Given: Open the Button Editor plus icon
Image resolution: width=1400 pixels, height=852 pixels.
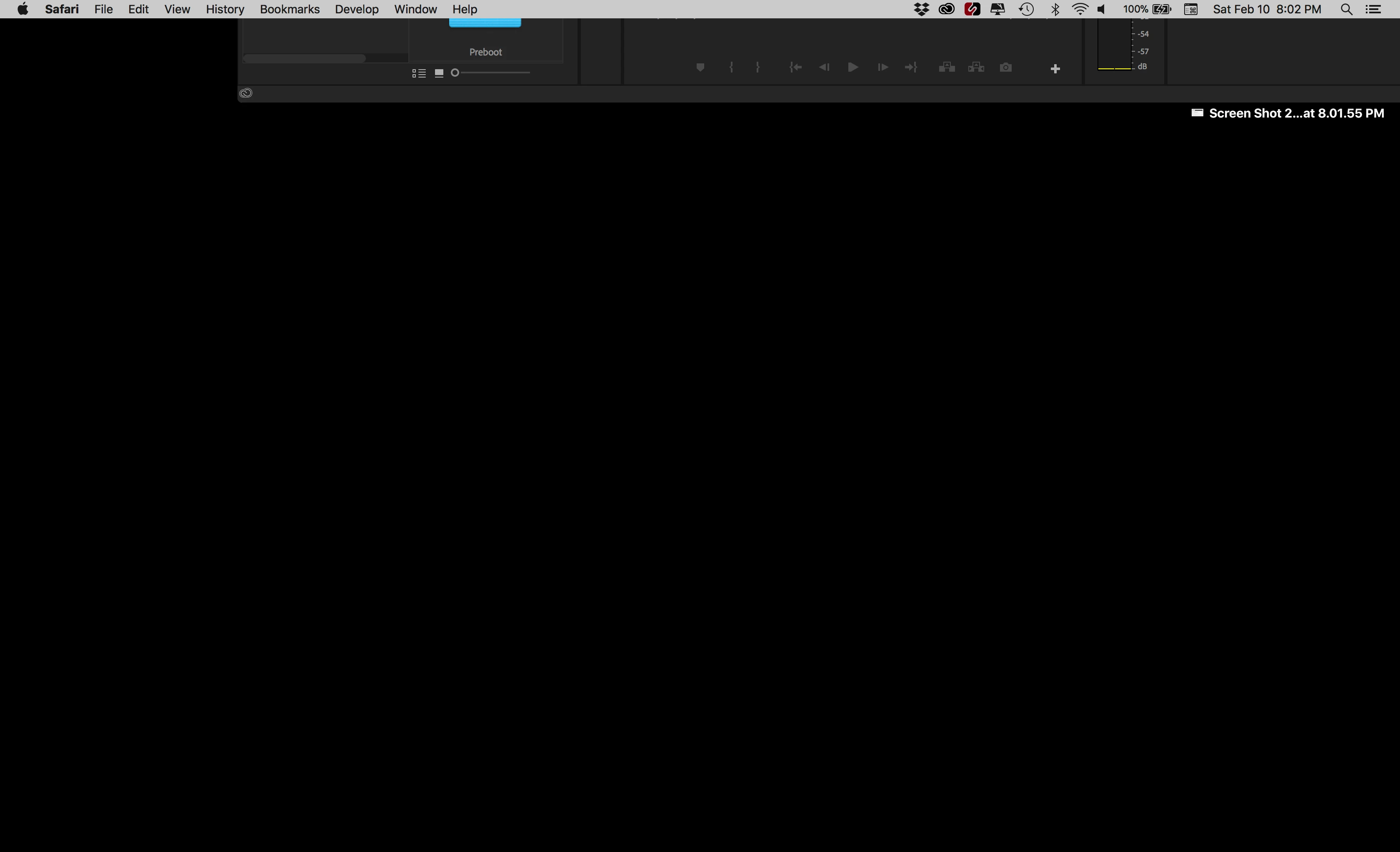Looking at the screenshot, I should pos(1055,69).
